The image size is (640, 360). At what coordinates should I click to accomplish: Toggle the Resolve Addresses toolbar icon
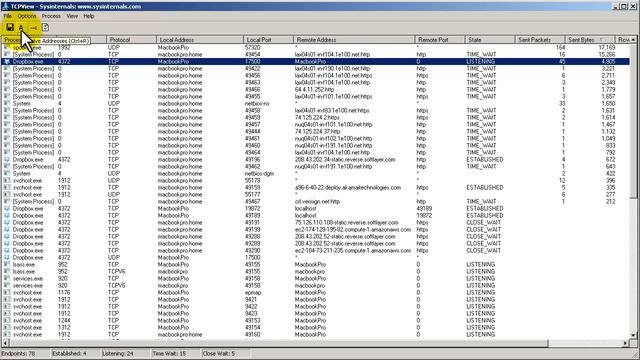(21, 28)
